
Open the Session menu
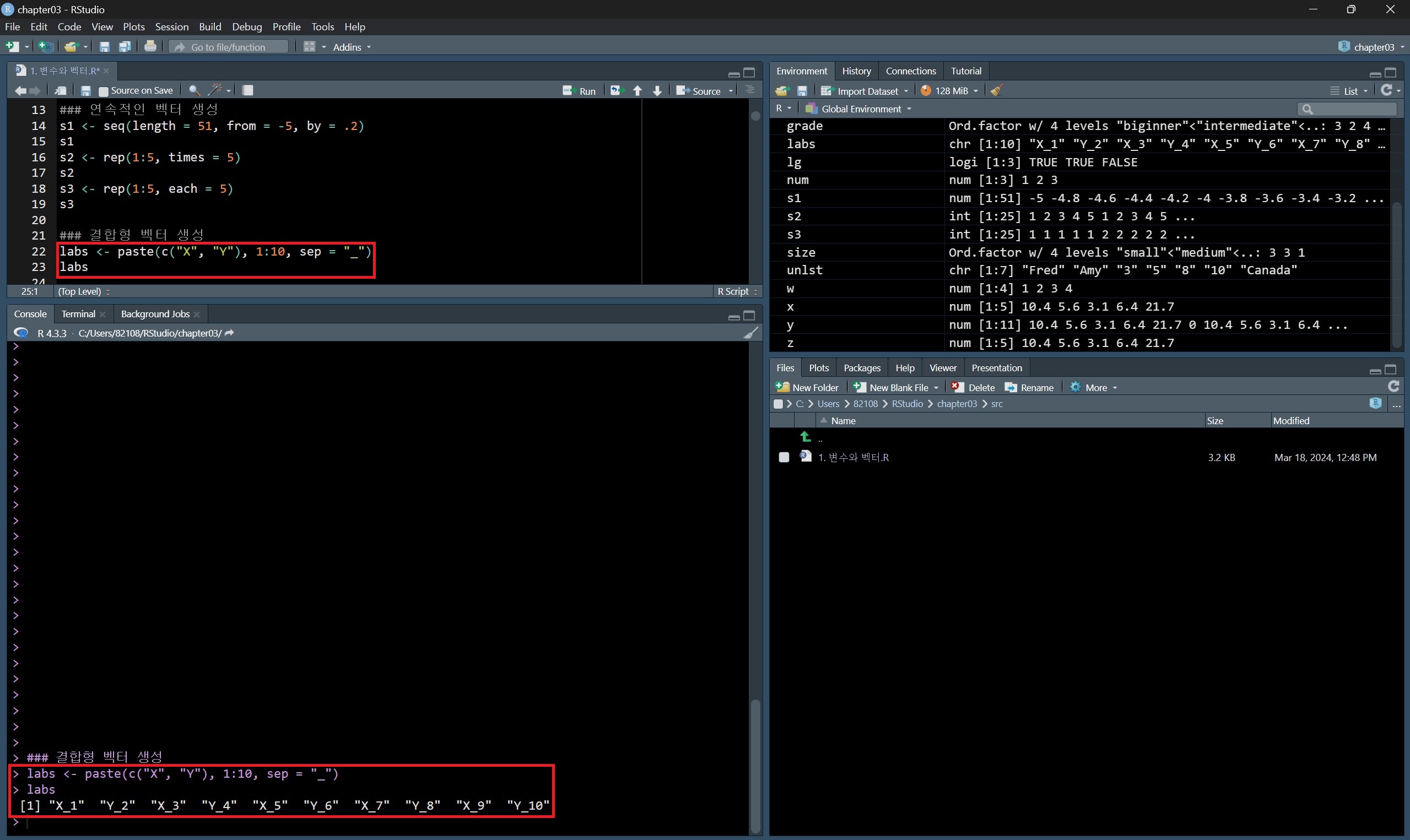(171, 26)
